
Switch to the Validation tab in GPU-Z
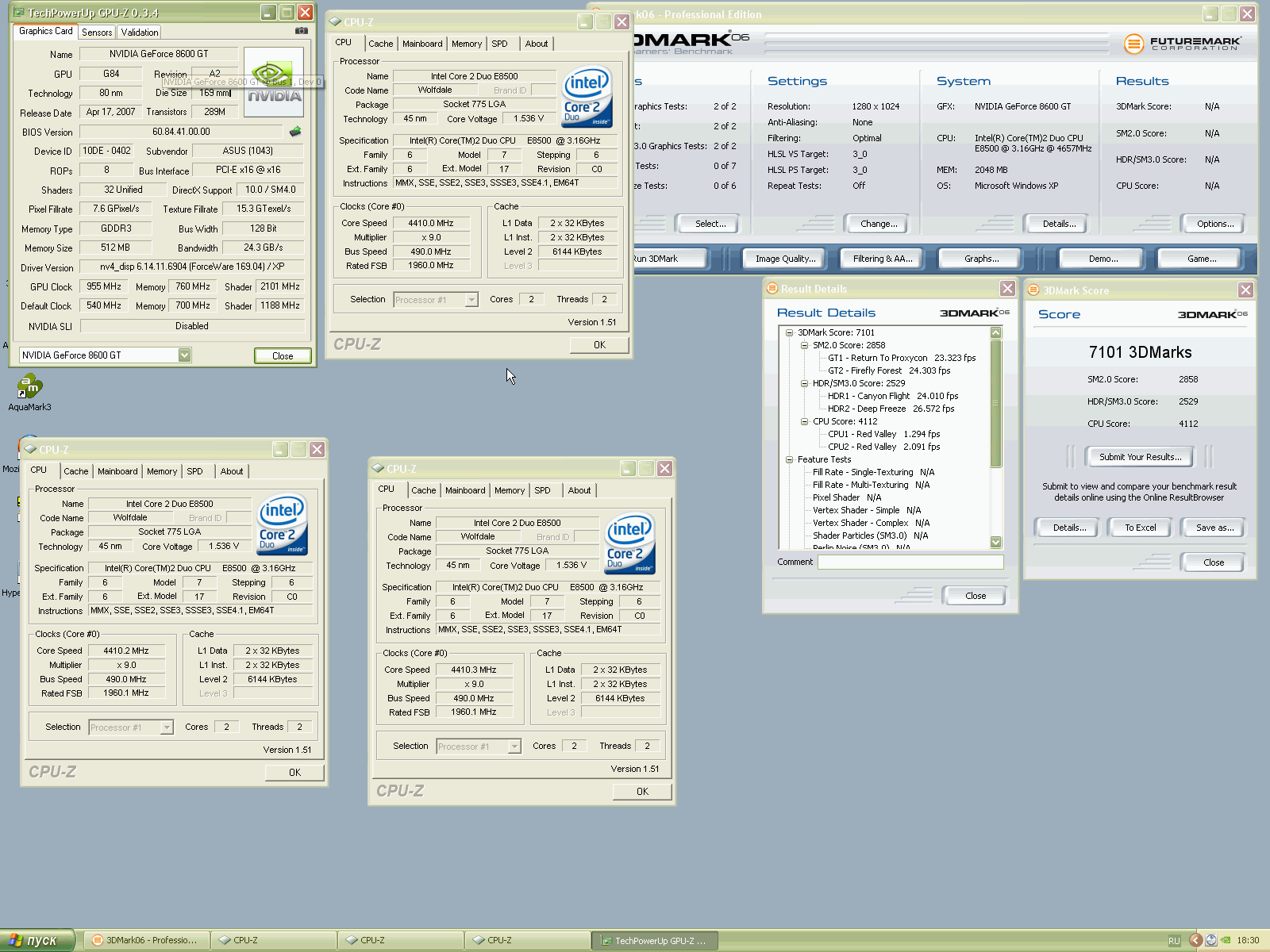(140, 33)
